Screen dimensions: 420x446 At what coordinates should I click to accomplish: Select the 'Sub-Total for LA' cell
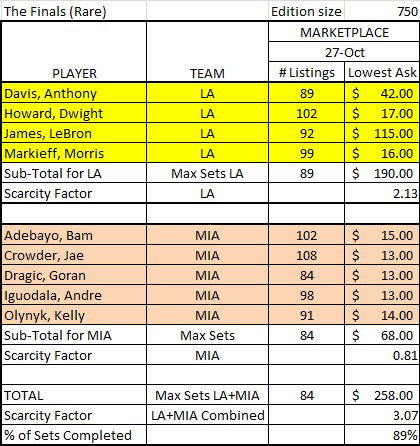pos(74,173)
